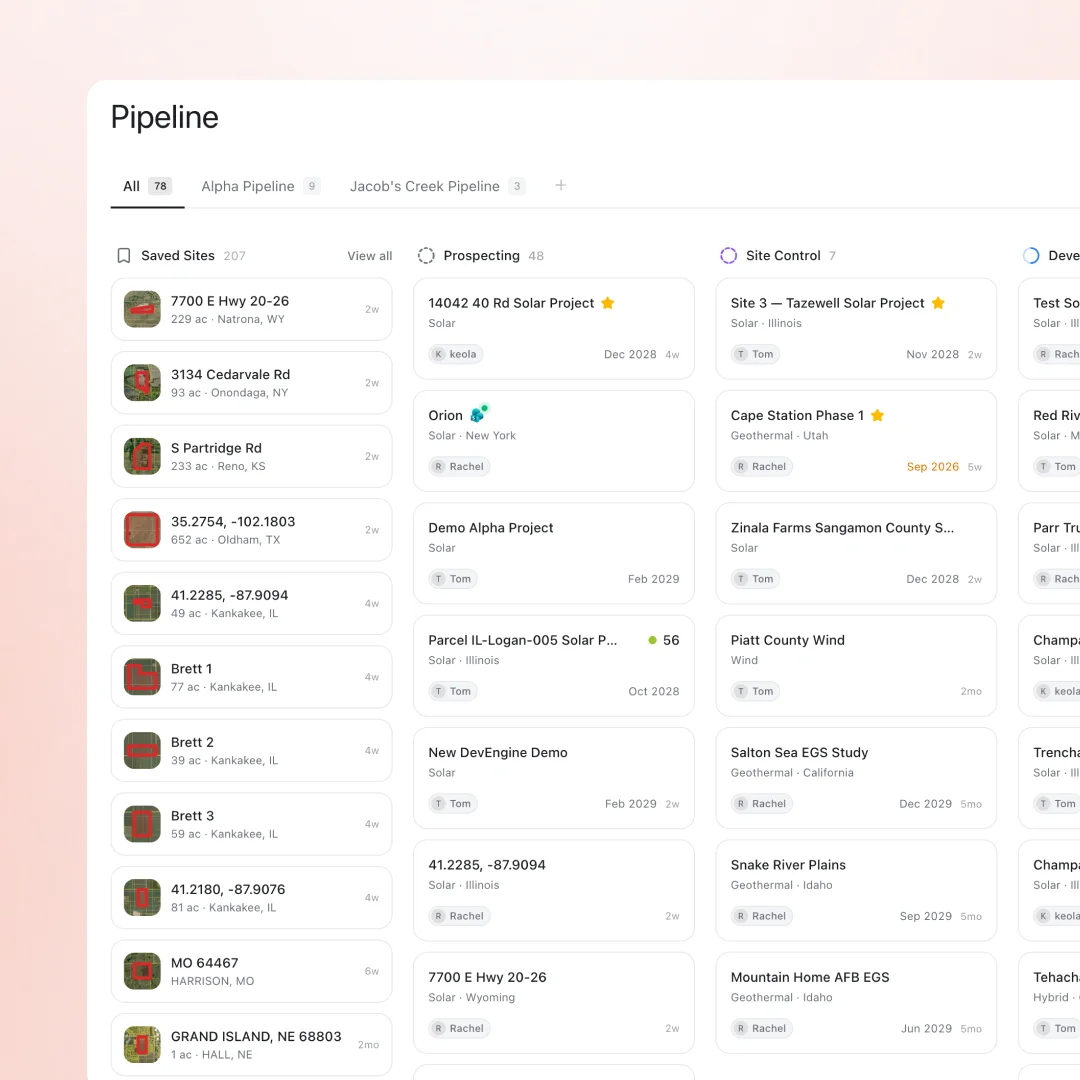Click the Orion project teal cluster icon
This screenshot has width=1080, height=1080.
(479, 413)
